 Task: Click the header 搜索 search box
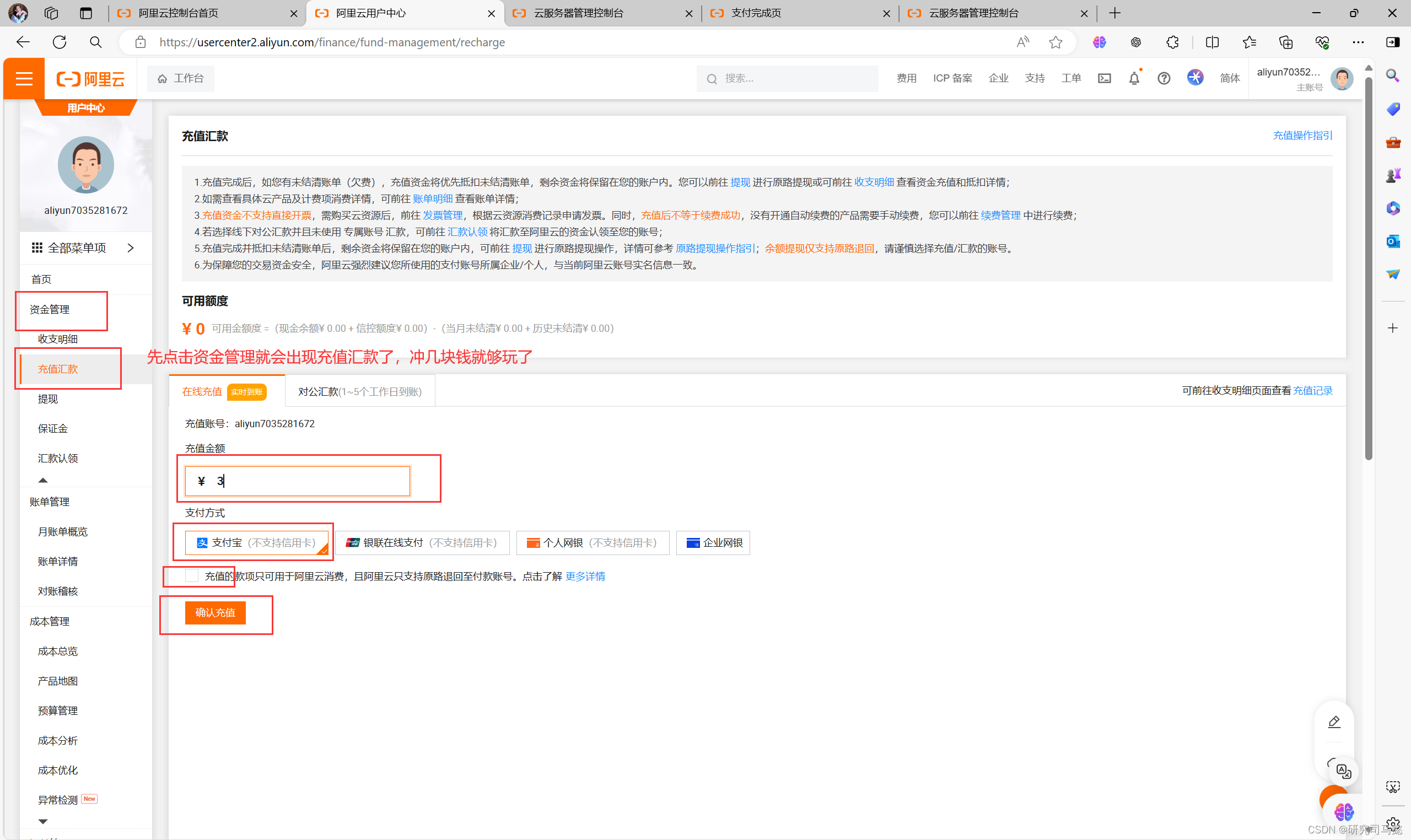(x=787, y=78)
